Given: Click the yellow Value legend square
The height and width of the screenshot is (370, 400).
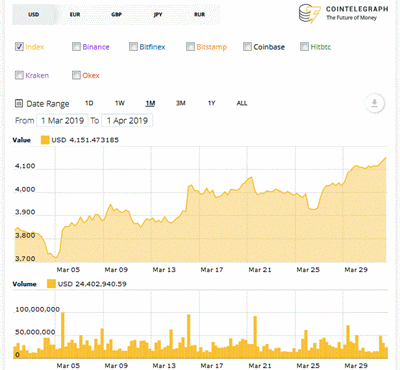Looking at the screenshot, I should coord(45,140).
